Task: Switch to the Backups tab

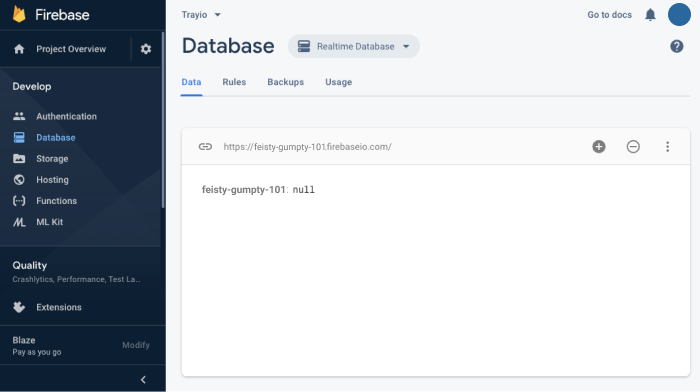Action: 285,82
